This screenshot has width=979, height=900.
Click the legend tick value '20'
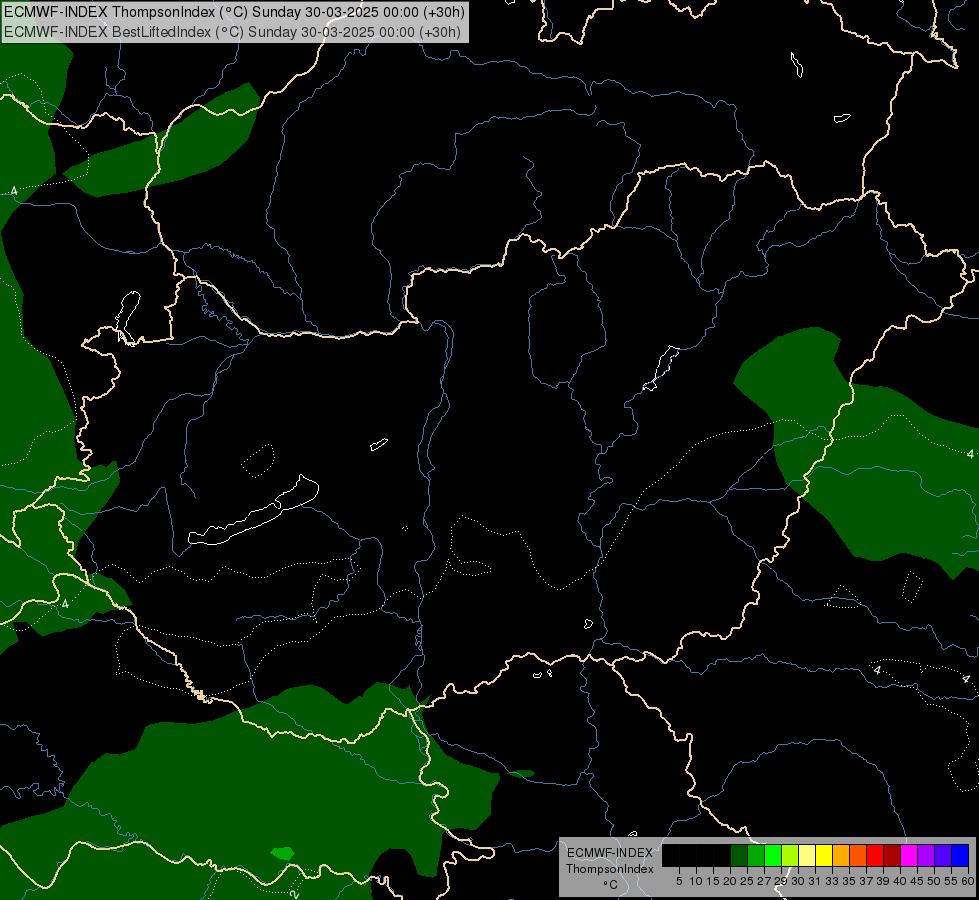(730, 881)
